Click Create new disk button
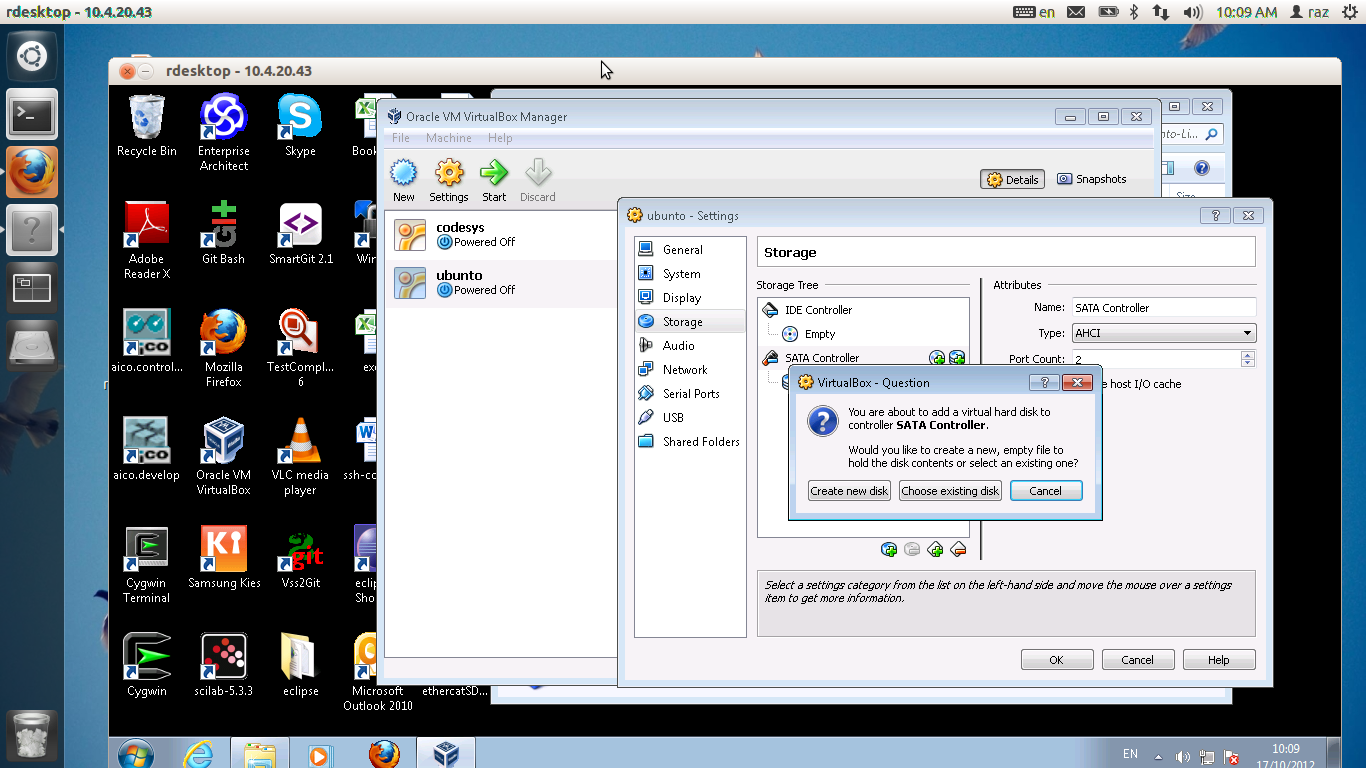This screenshot has width=1366, height=768. tap(849, 491)
